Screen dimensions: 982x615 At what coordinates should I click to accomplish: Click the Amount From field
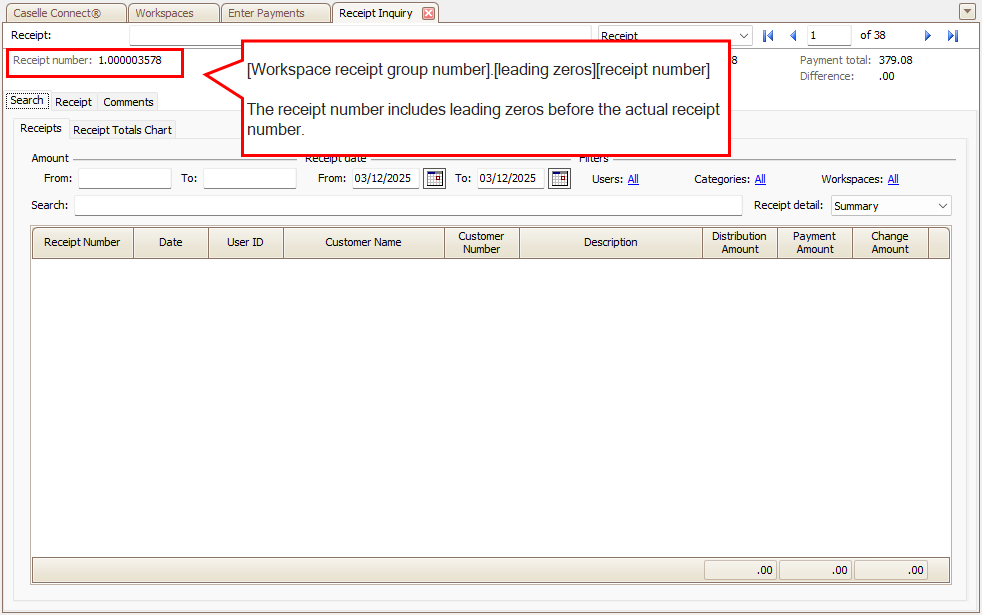[125, 178]
